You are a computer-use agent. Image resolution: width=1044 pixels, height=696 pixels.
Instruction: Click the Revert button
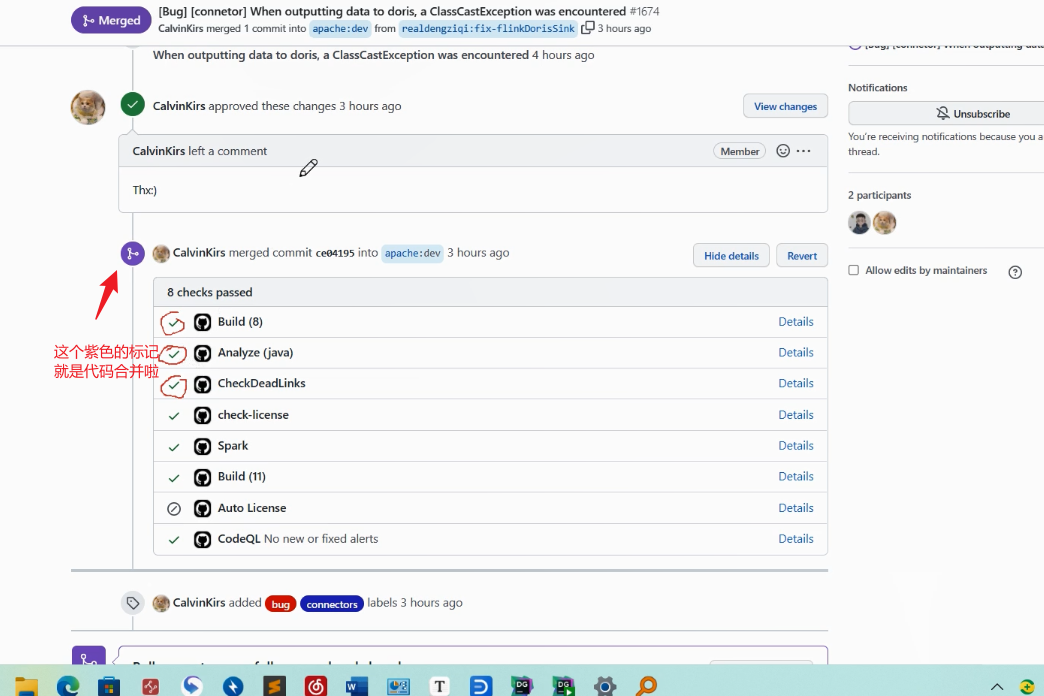pos(802,256)
